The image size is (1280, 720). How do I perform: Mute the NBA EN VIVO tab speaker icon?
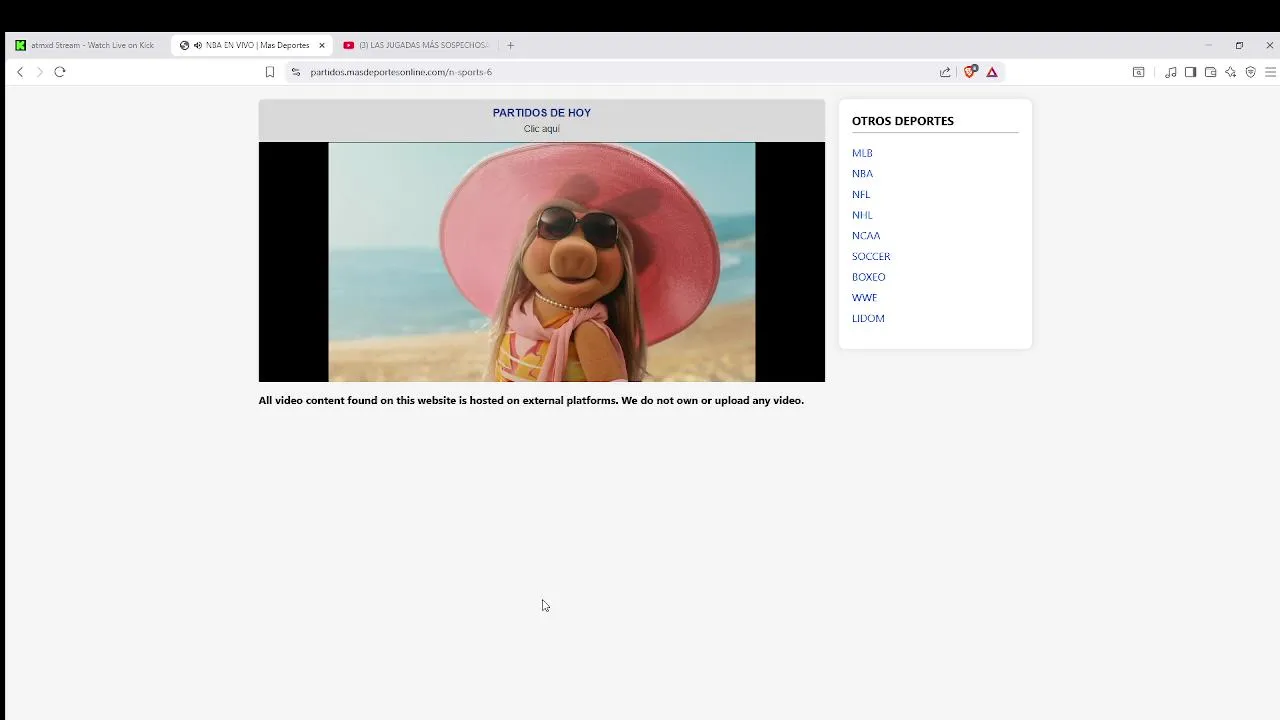198,45
